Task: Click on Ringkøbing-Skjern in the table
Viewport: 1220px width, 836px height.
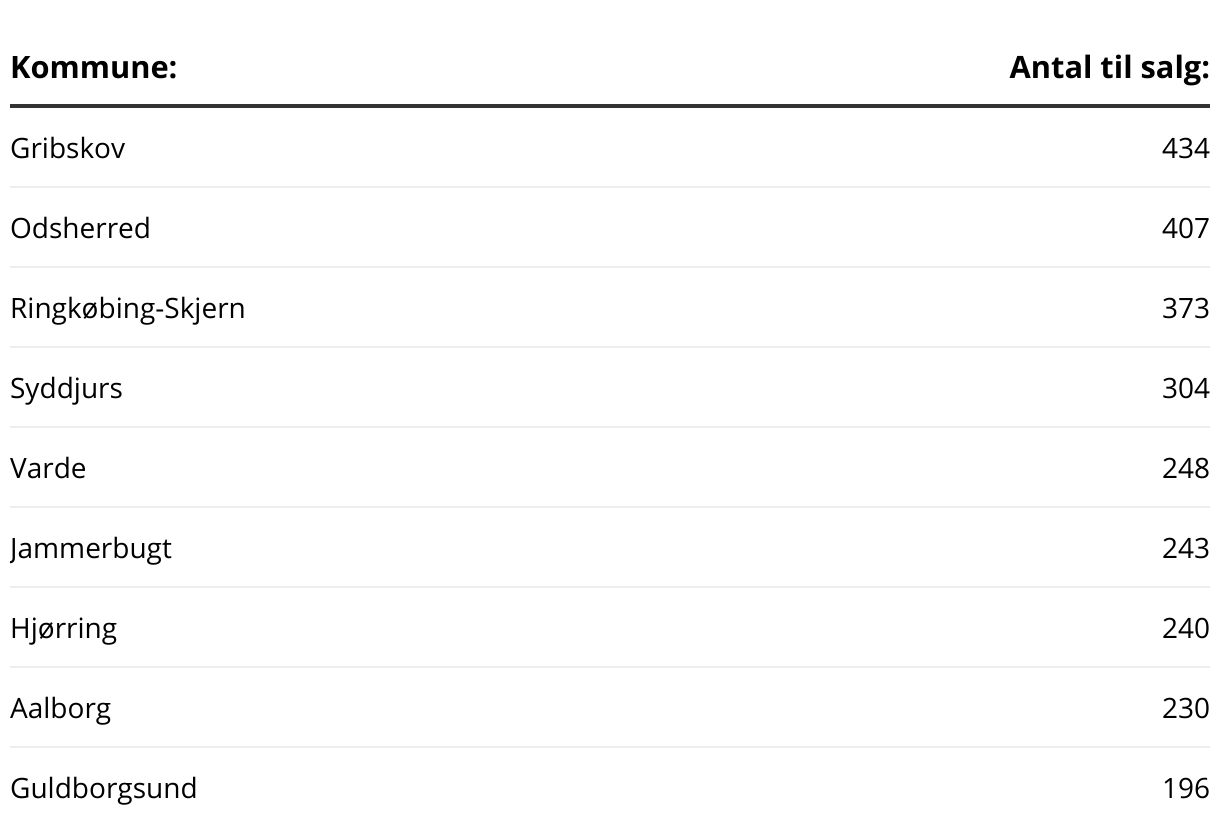Action: [x=128, y=308]
